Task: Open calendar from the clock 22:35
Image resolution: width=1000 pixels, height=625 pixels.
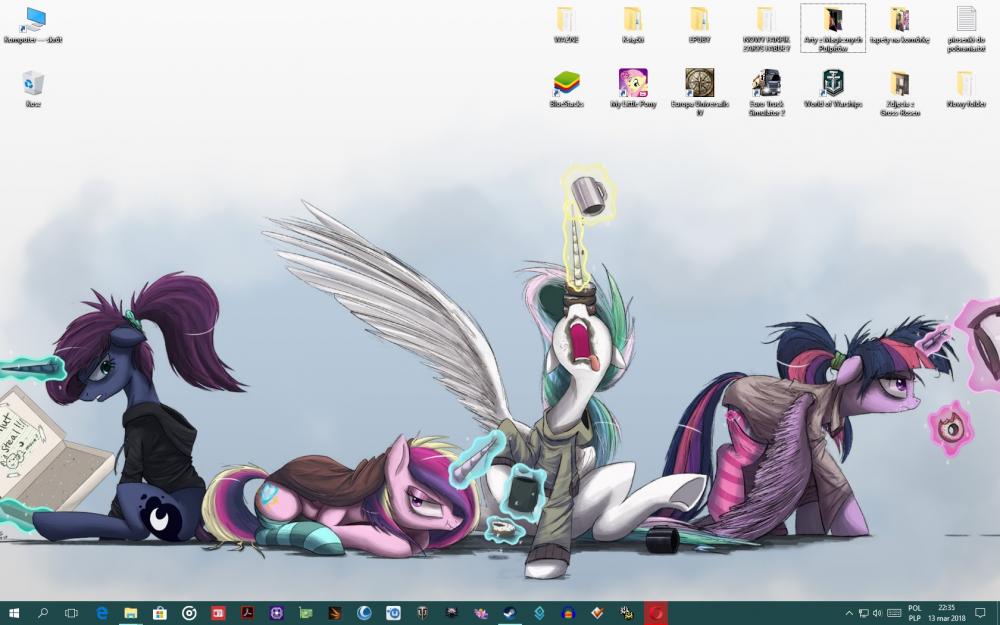Action: pyautogui.click(x=947, y=613)
